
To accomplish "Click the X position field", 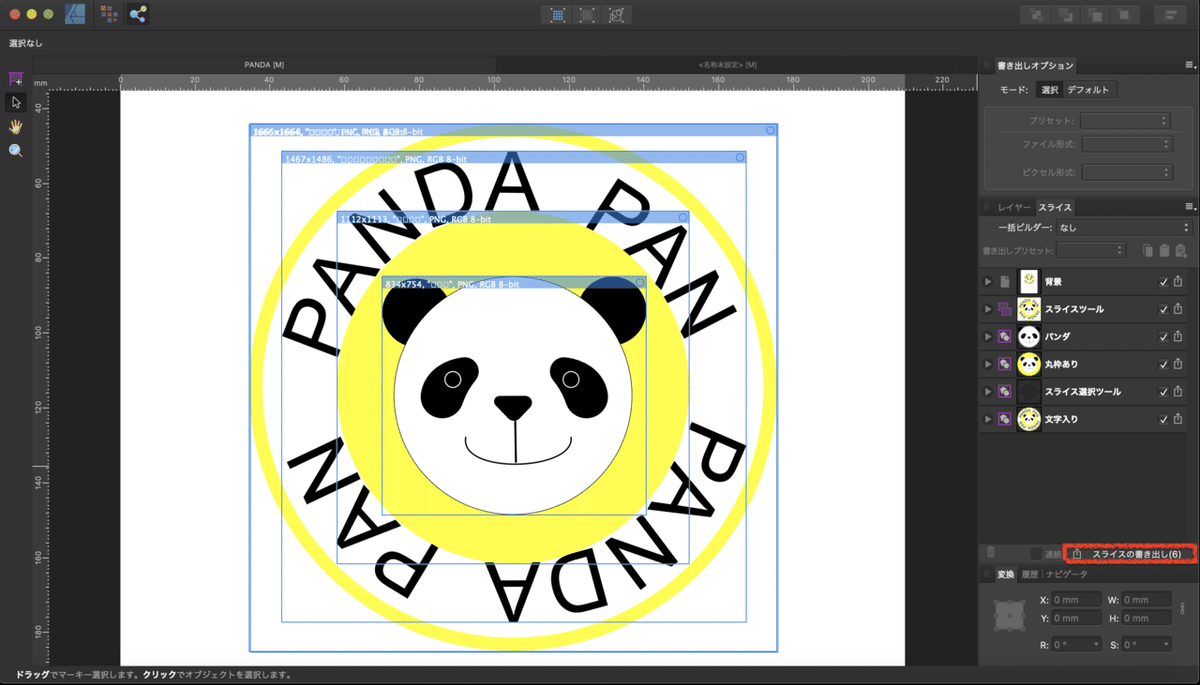I will point(1077,600).
